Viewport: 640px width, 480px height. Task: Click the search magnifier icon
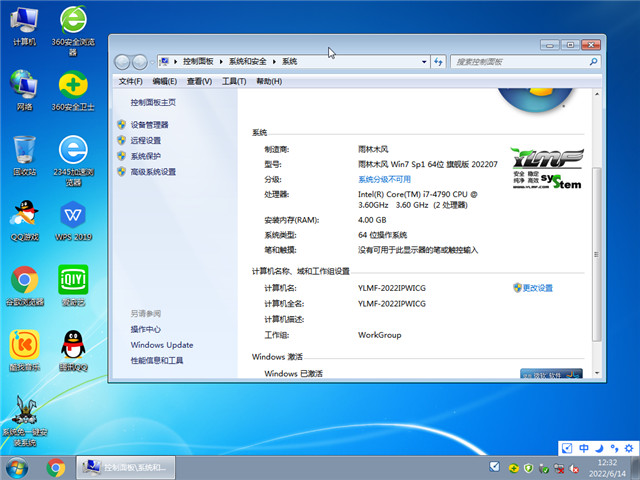tap(593, 62)
